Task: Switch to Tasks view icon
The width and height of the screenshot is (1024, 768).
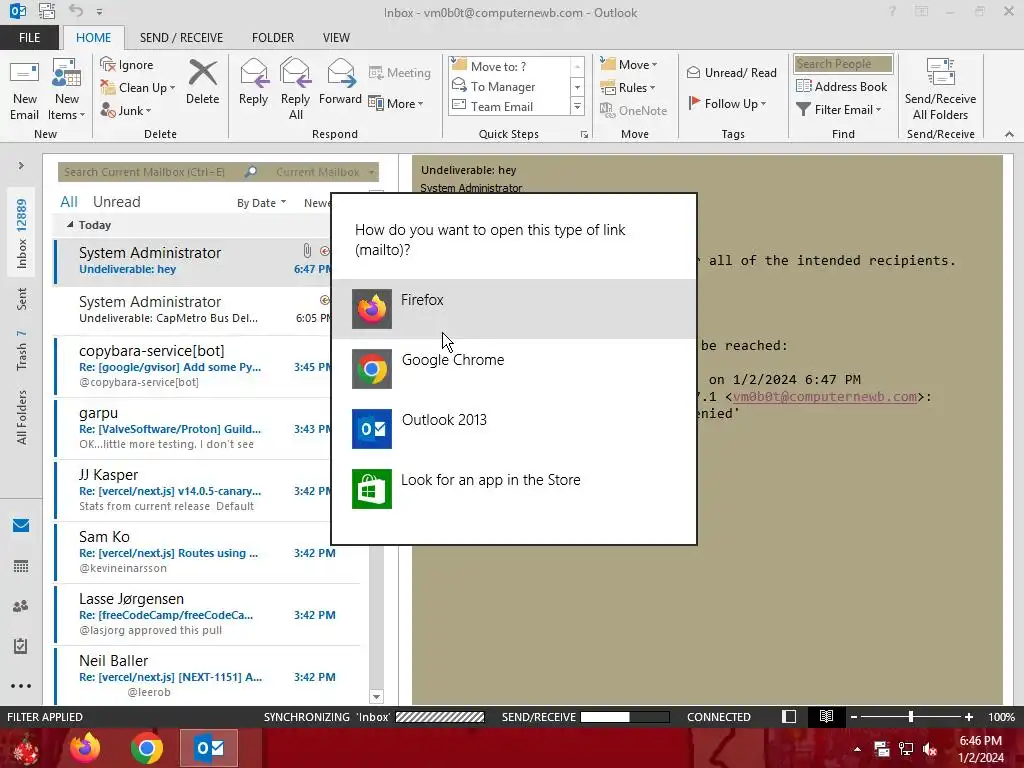Action: coord(21,646)
